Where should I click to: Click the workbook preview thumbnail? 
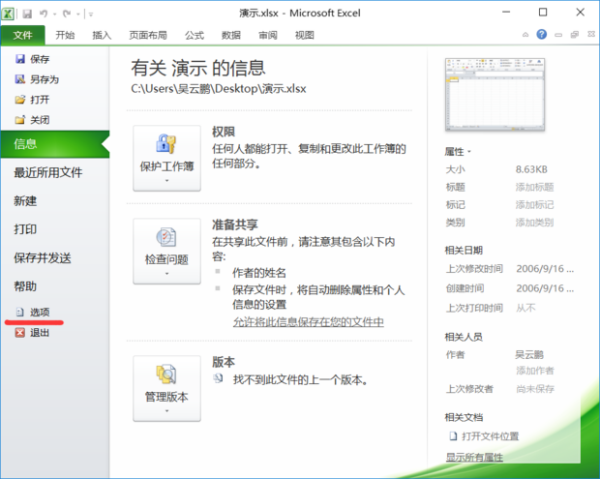tap(495, 94)
